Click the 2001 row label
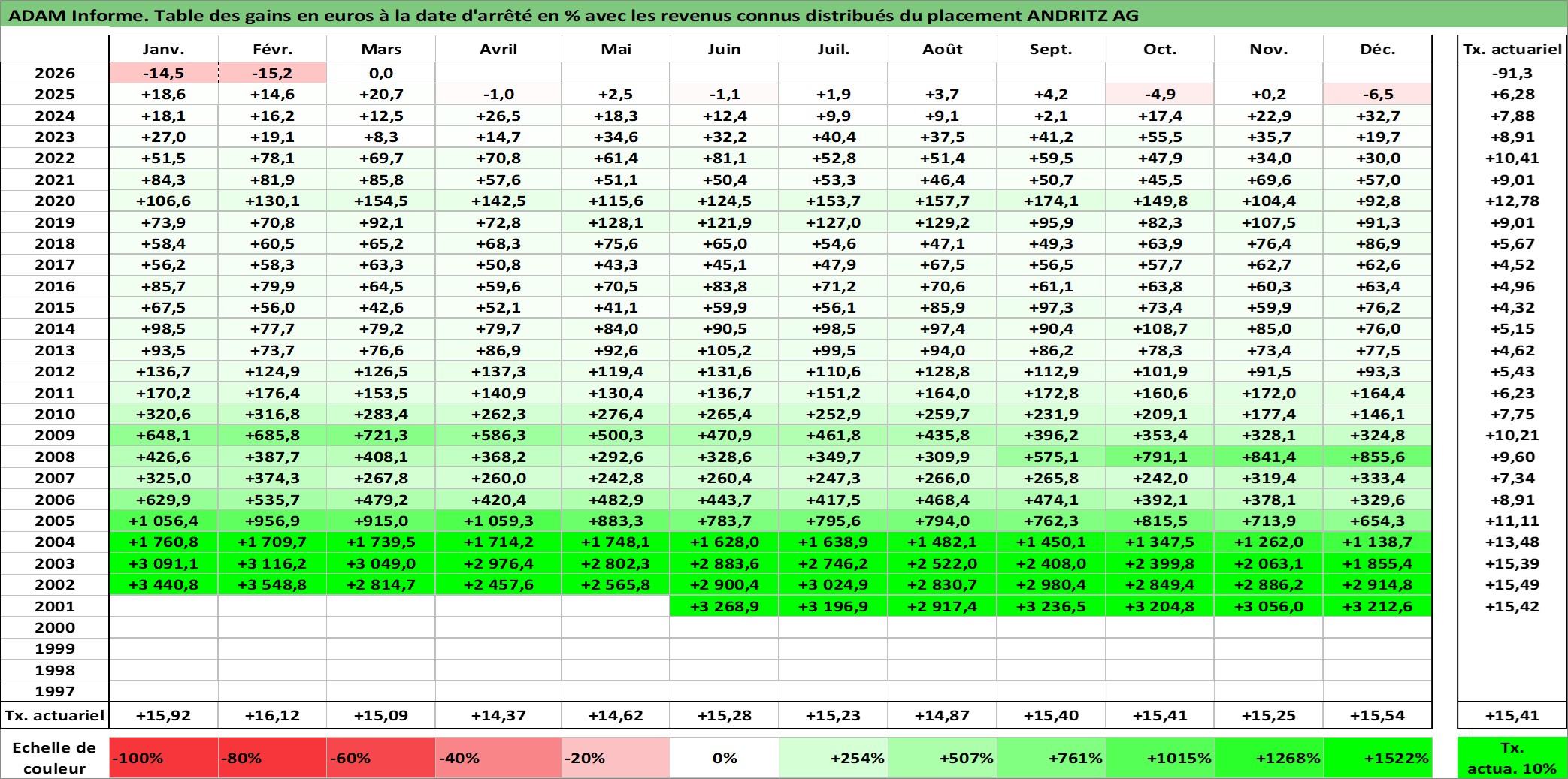 pos(55,606)
